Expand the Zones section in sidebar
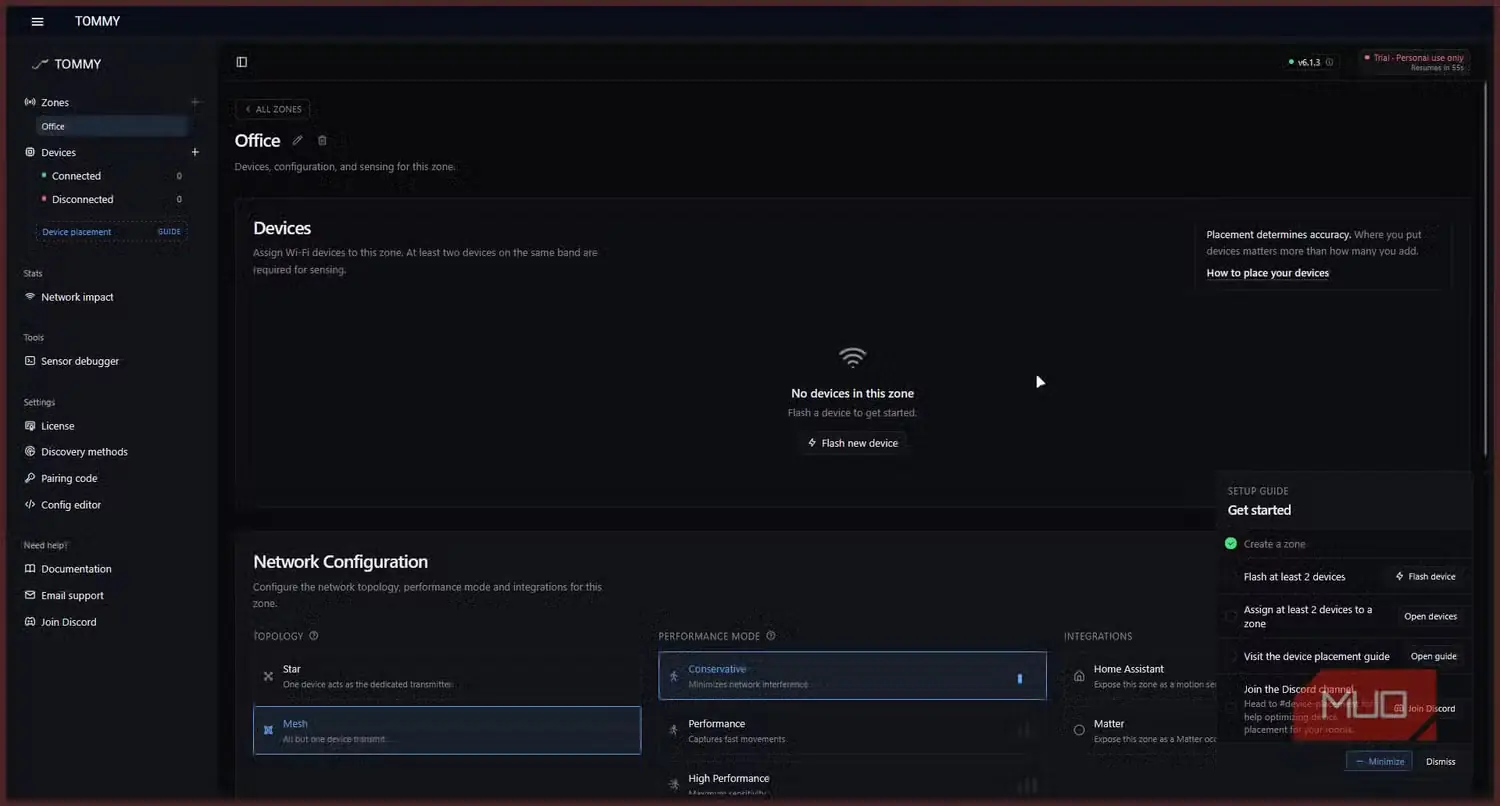The image size is (1500, 806). (x=55, y=102)
